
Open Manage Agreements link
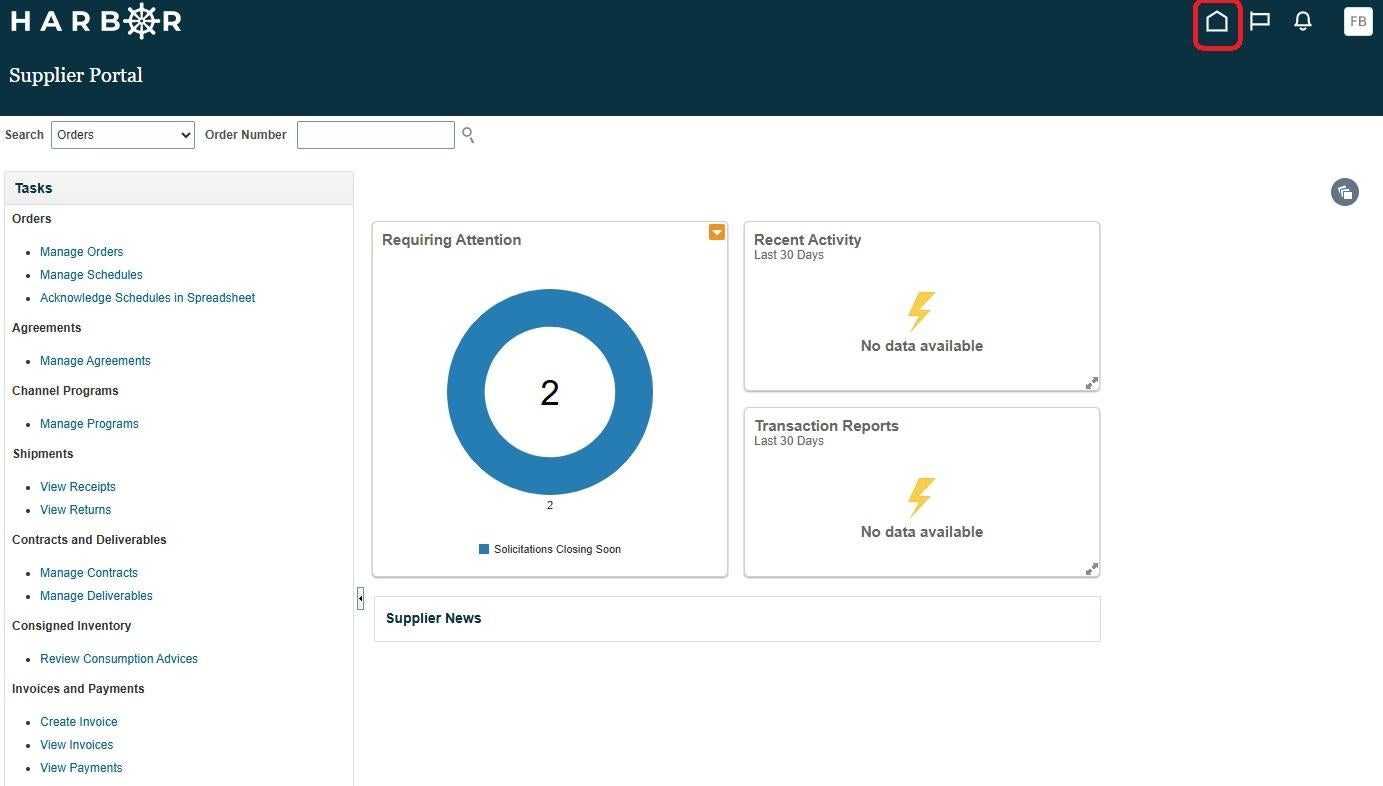(x=95, y=361)
